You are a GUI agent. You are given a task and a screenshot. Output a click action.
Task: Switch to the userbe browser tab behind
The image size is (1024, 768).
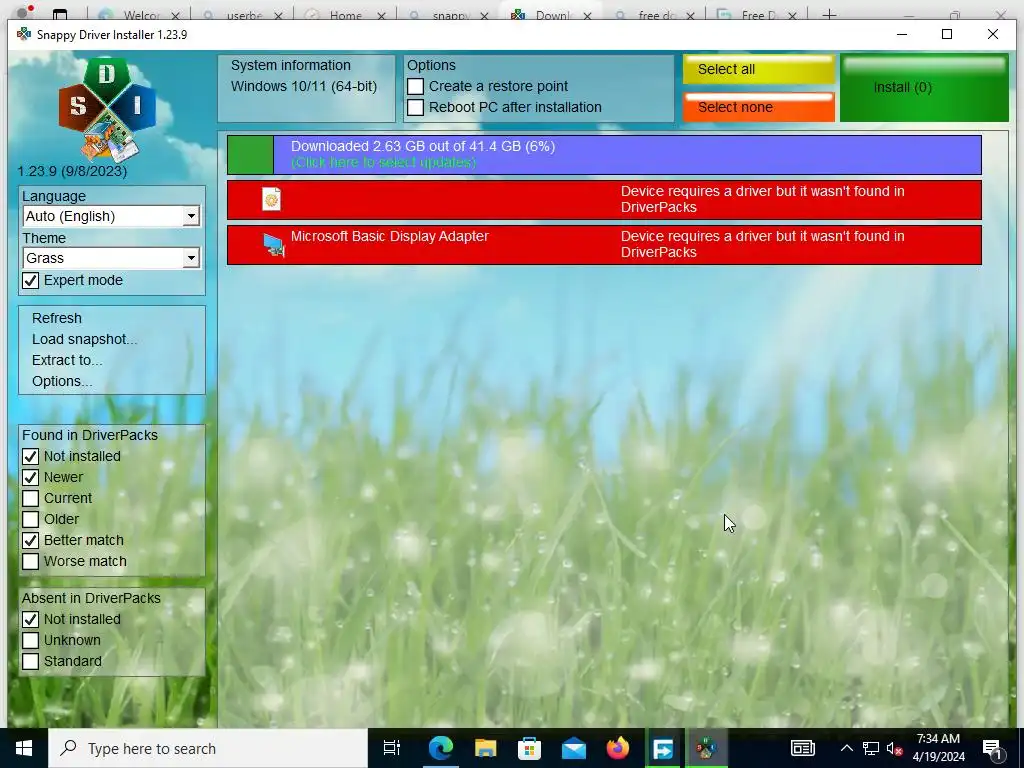pyautogui.click(x=243, y=14)
